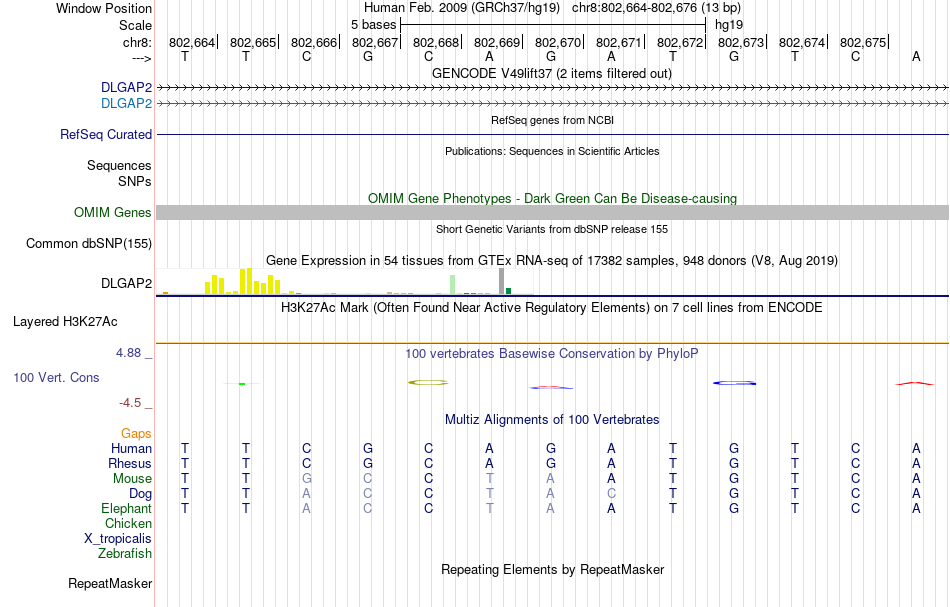Click the 4.88 conservation scale value

(x=128, y=353)
